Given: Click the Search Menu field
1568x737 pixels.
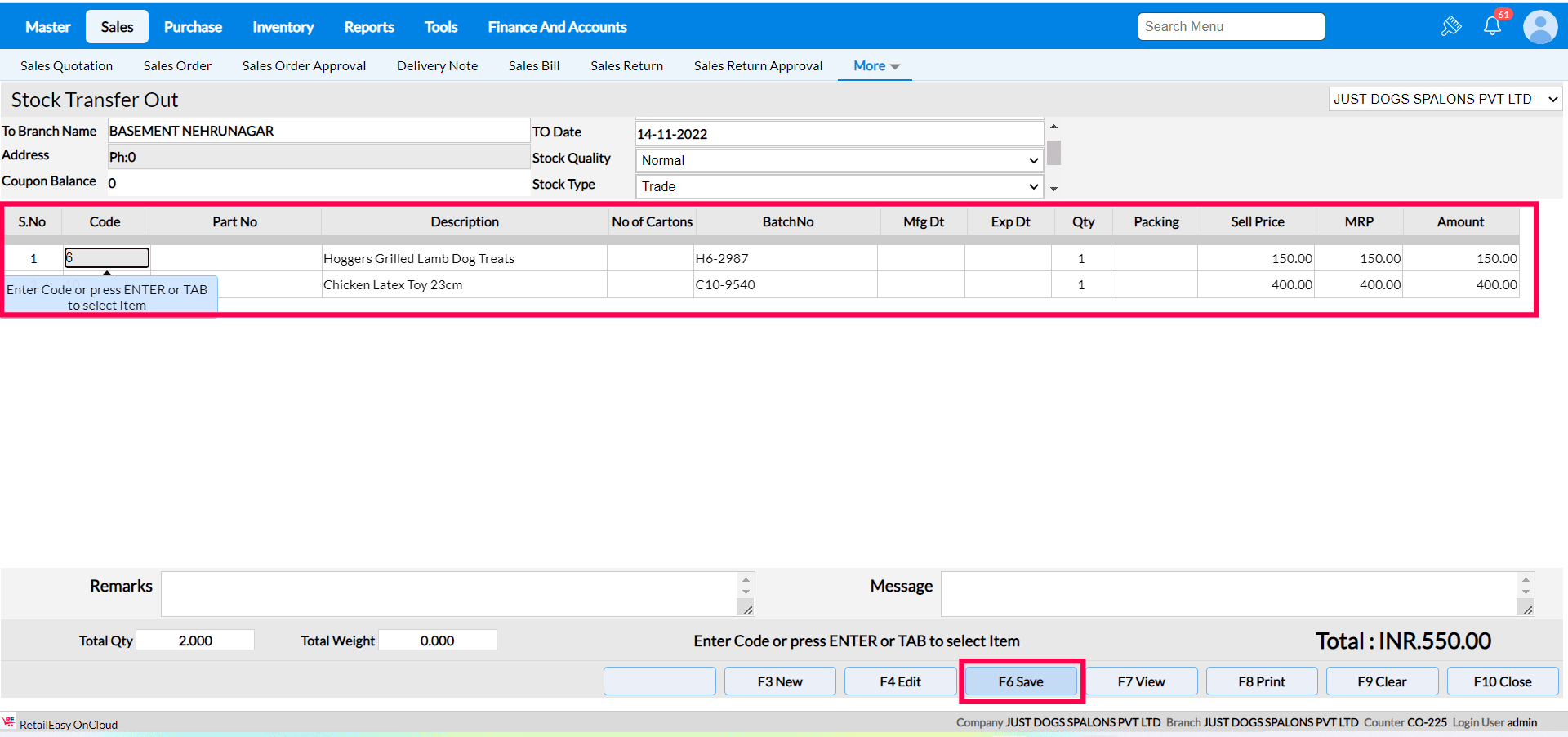Looking at the screenshot, I should point(1231,27).
